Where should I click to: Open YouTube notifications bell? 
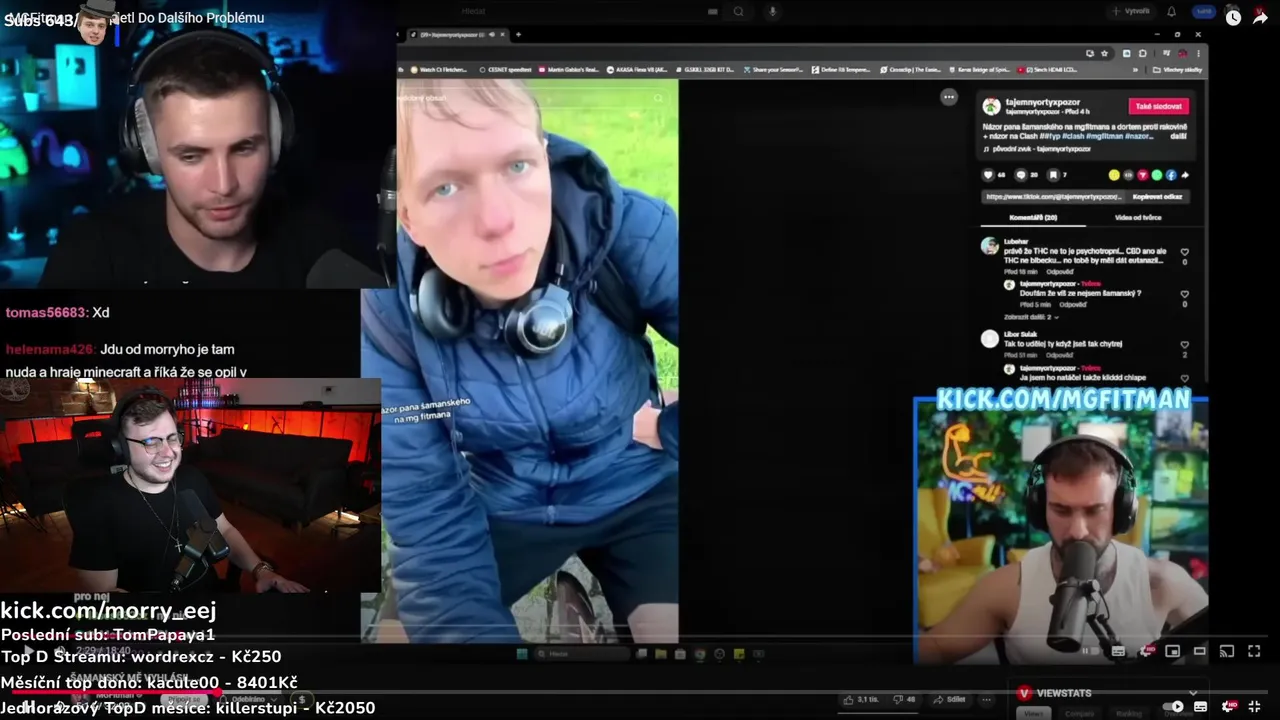tap(1172, 11)
